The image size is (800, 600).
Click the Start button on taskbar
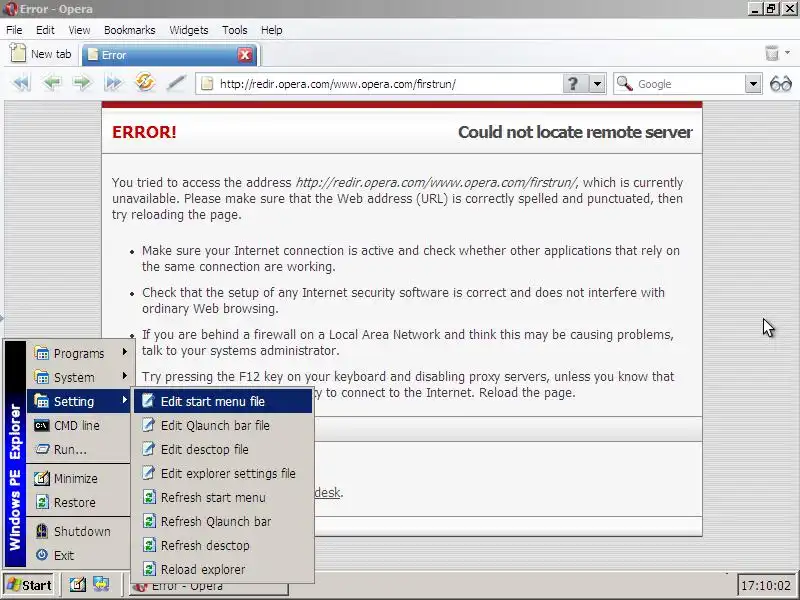29,585
